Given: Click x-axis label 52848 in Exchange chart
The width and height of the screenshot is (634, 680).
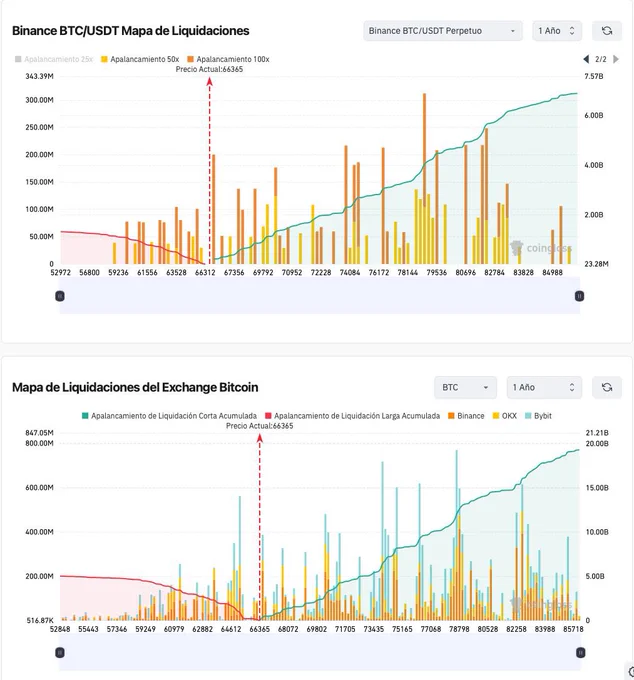Looking at the screenshot, I should [x=60, y=629].
